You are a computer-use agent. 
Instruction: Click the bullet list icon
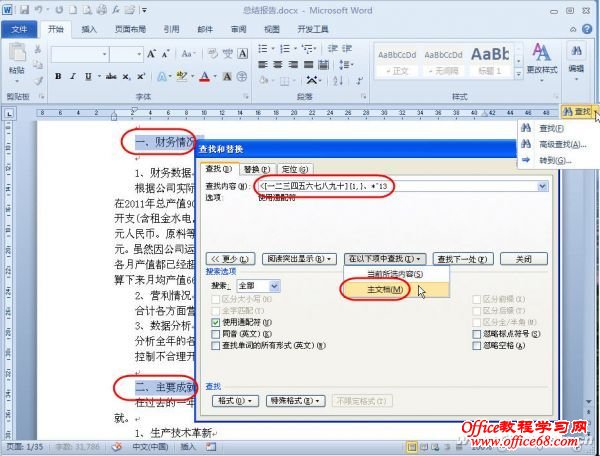pyautogui.click(x=263, y=49)
